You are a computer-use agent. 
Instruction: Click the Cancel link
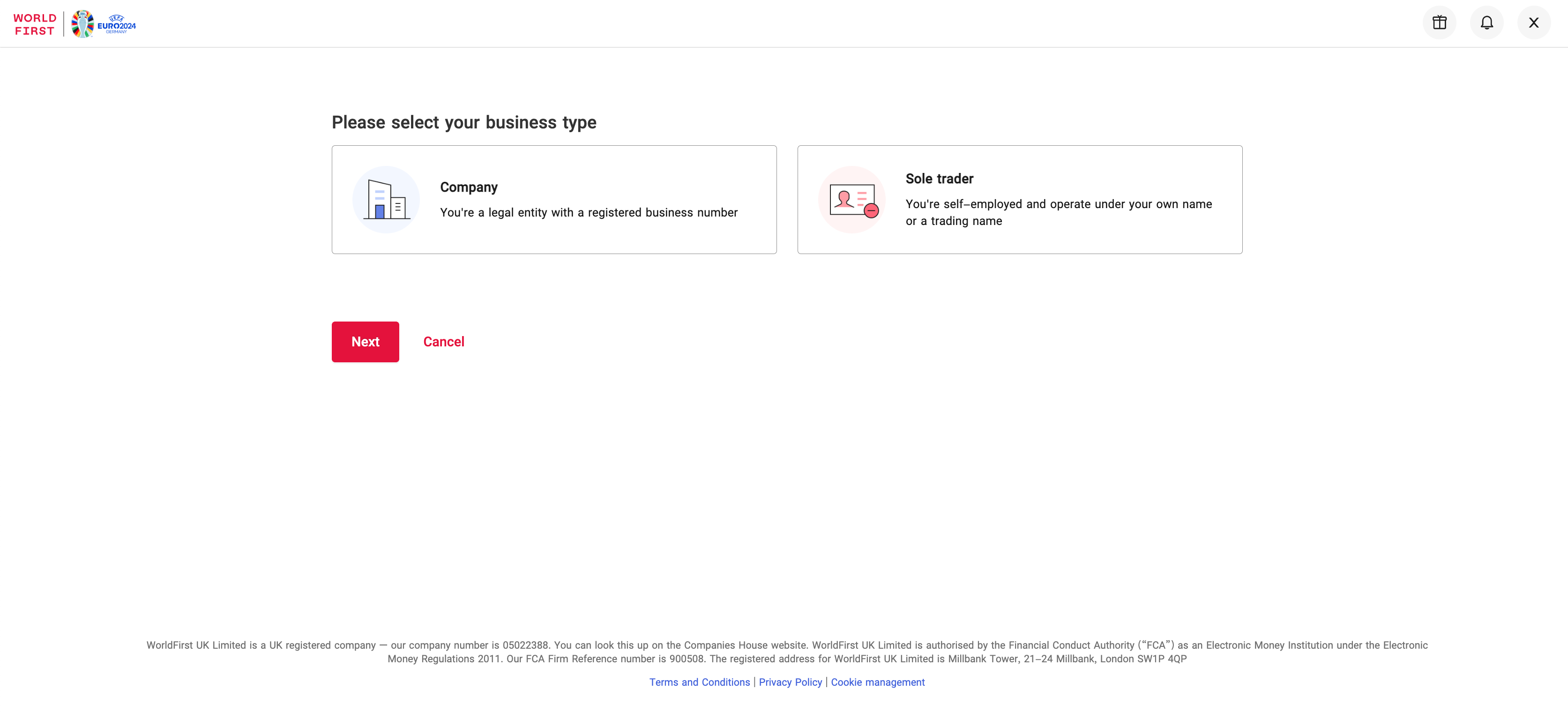click(444, 342)
